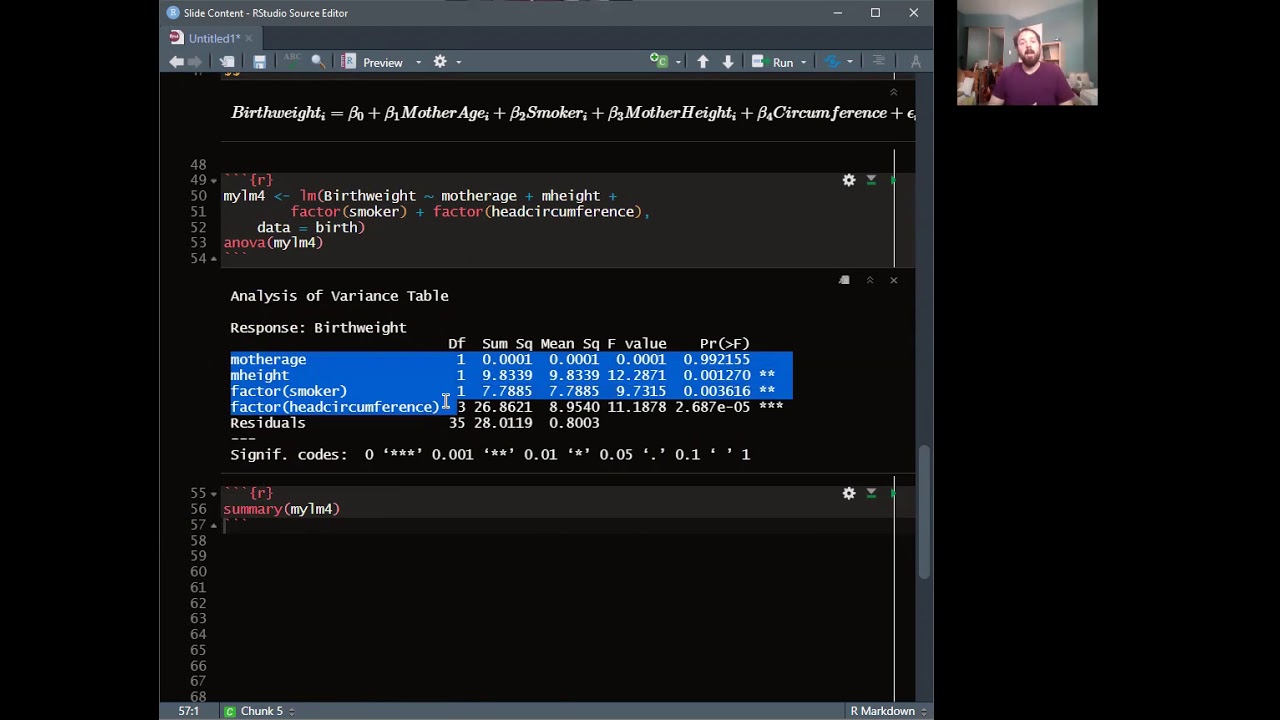Open the Preview options dropdown arrow
The height and width of the screenshot is (720, 1280).
tap(418, 62)
